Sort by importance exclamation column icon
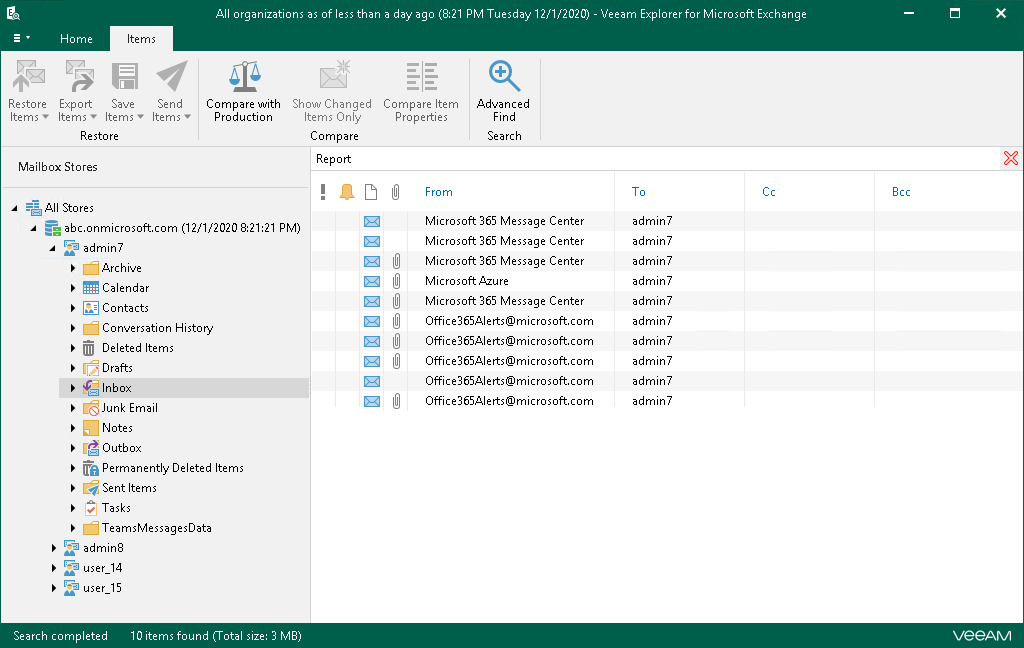1024x648 pixels. pos(323,192)
